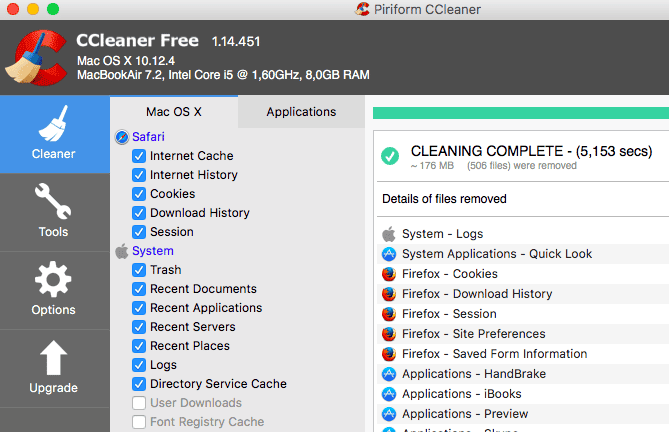Select Applications - Preview row
Screen dimensions: 669x432
pyautogui.click(x=523, y=414)
